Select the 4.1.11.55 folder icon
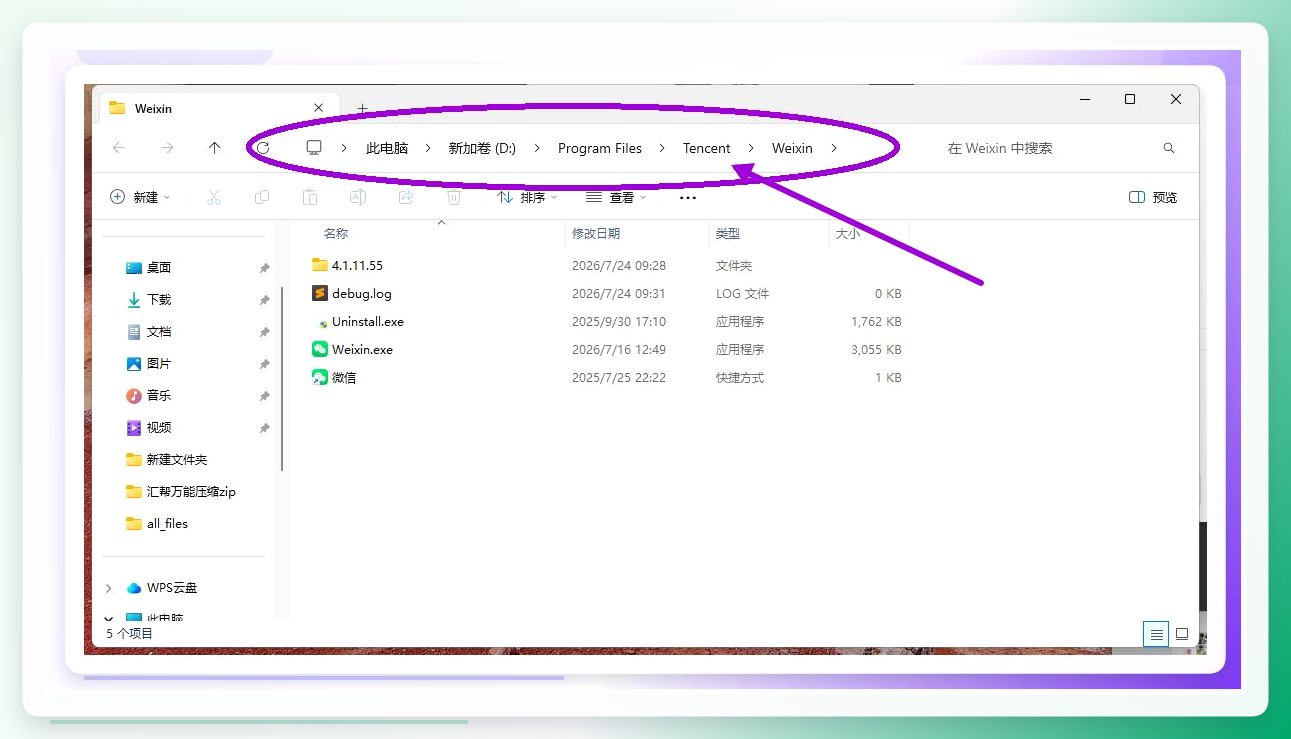Image resolution: width=1291 pixels, height=739 pixels. click(320, 265)
